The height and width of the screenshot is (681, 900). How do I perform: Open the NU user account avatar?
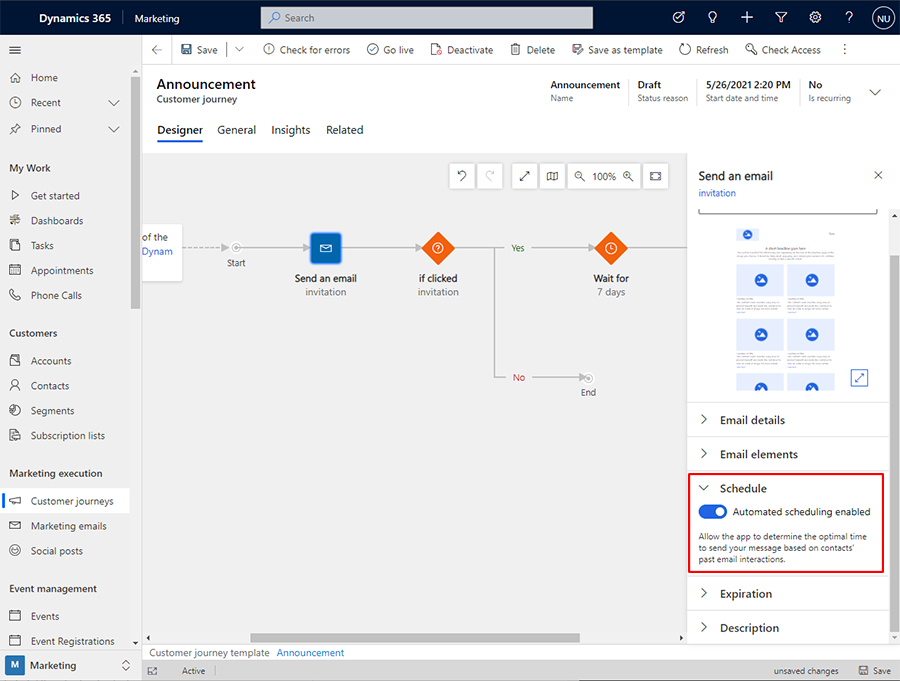pos(881,17)
